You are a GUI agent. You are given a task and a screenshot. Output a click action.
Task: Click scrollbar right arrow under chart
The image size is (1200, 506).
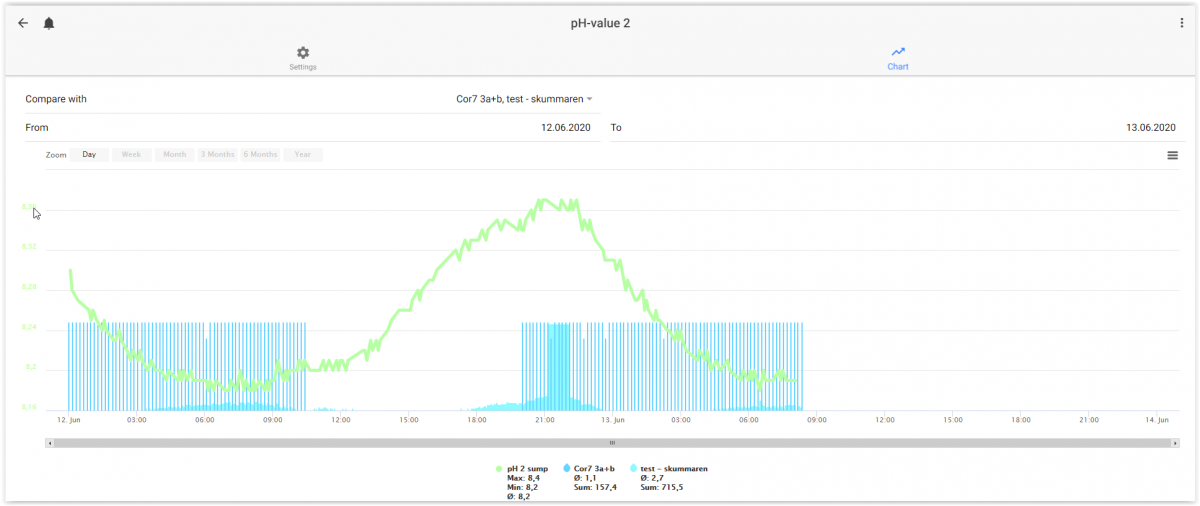(x=1176, y=442)
